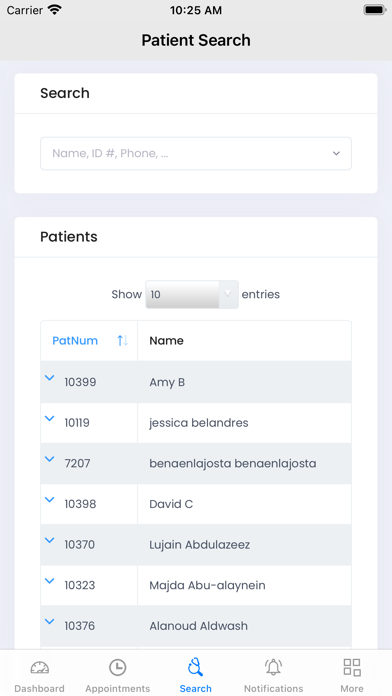The image size is (392, 696).
Task: Focus the Name, ID #, Phone search field
Action: [x=196, y=154]
